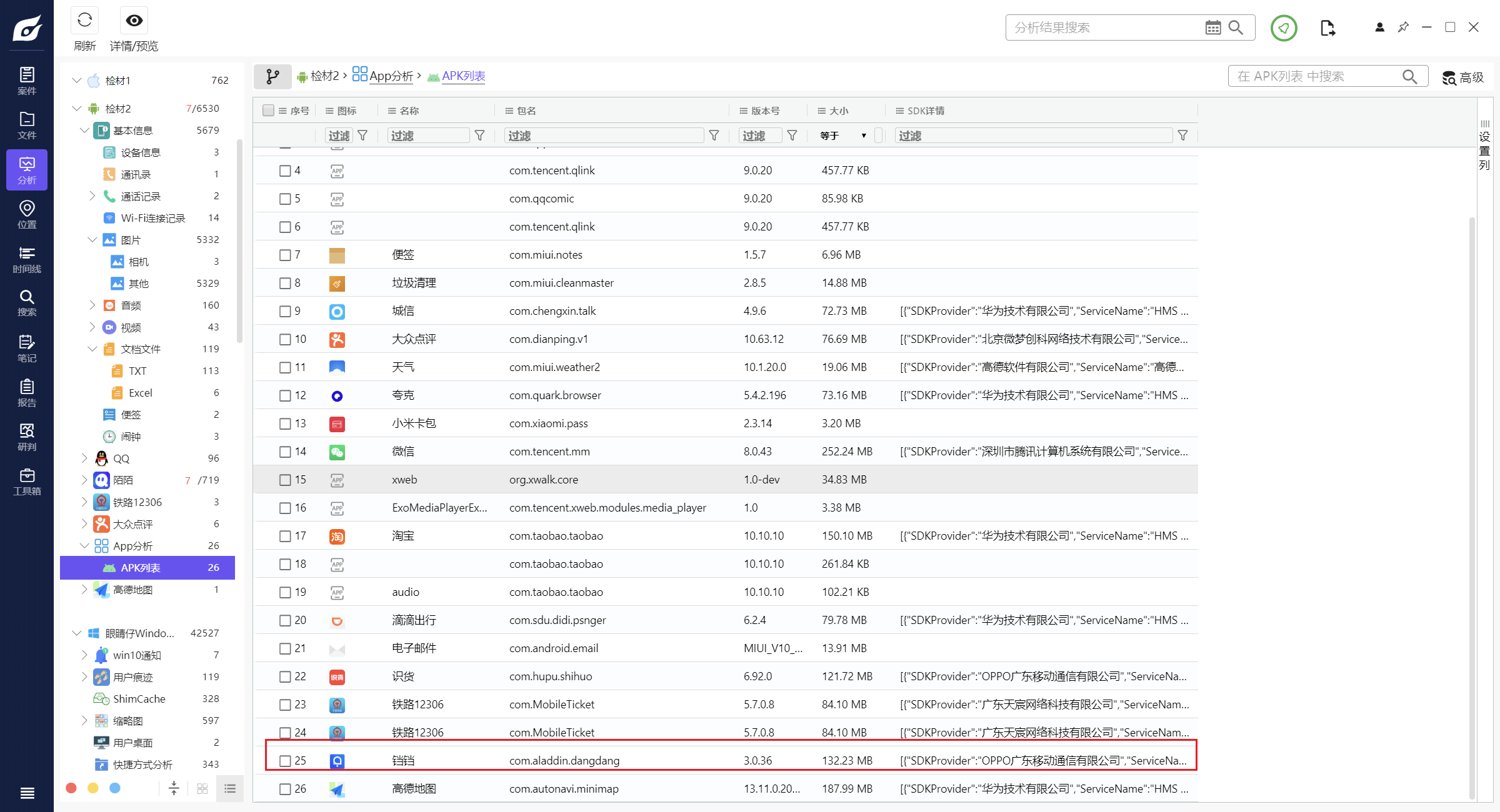Expand the 通话记录 tree node
1500x812 pixels.
coord(92,196)
